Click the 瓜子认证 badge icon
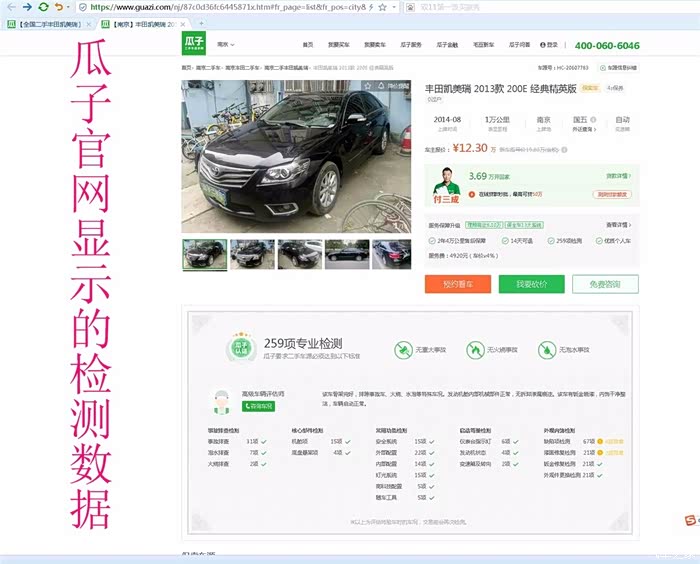Image resolution: width=700 pixels, height=564 pixels. pyautogui.click(x=241, y=347)
